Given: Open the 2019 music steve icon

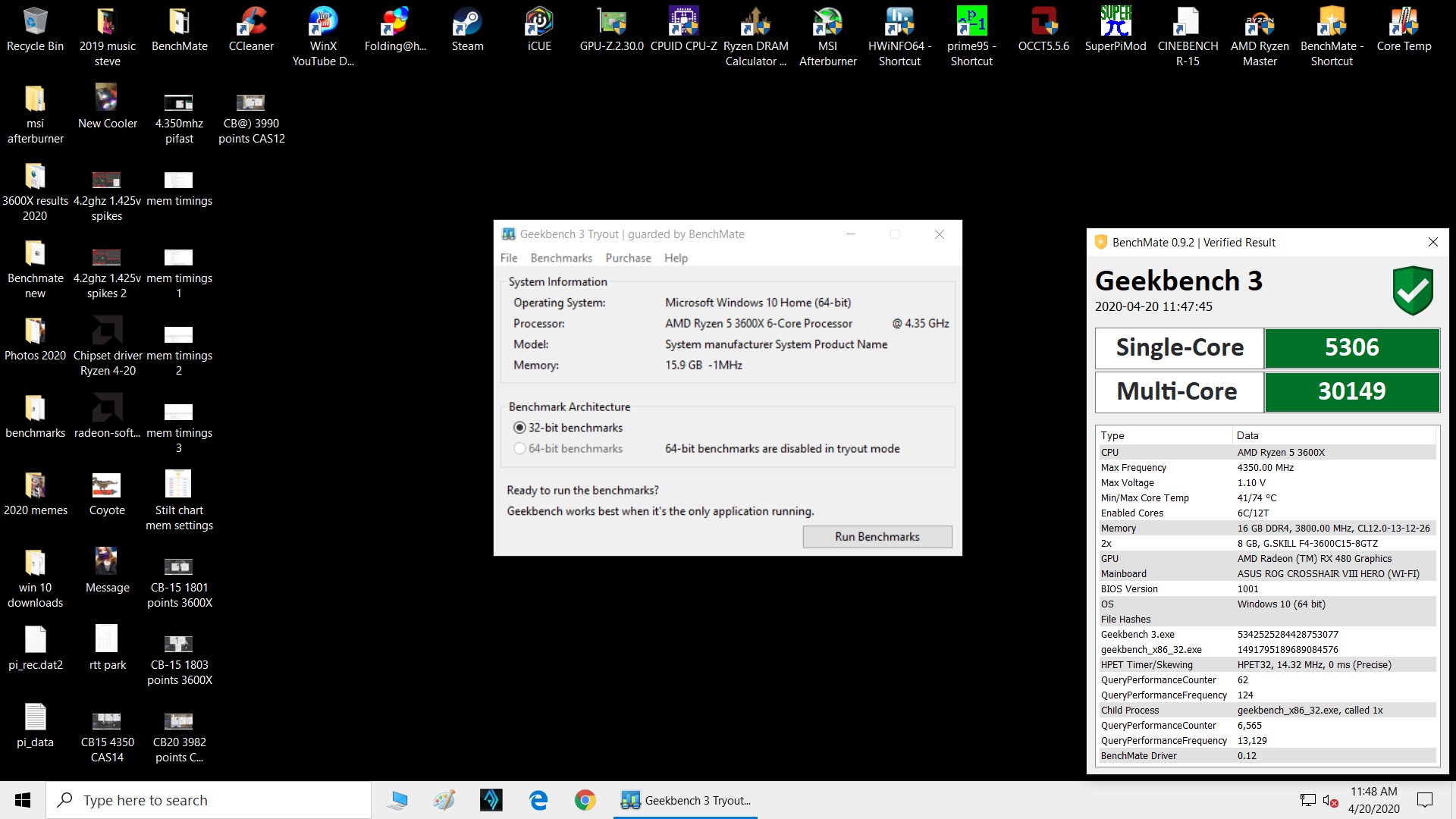Looking at the screenshot, I should coord(107,36).
